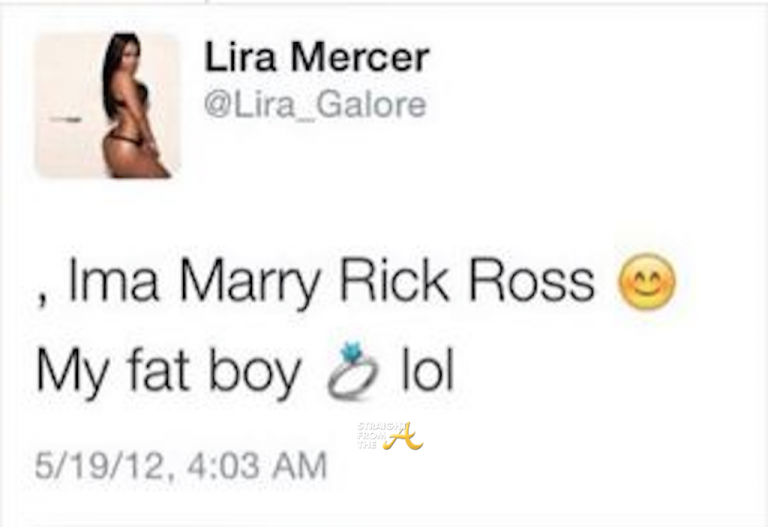Click the words My fat boy

(168, 371)
